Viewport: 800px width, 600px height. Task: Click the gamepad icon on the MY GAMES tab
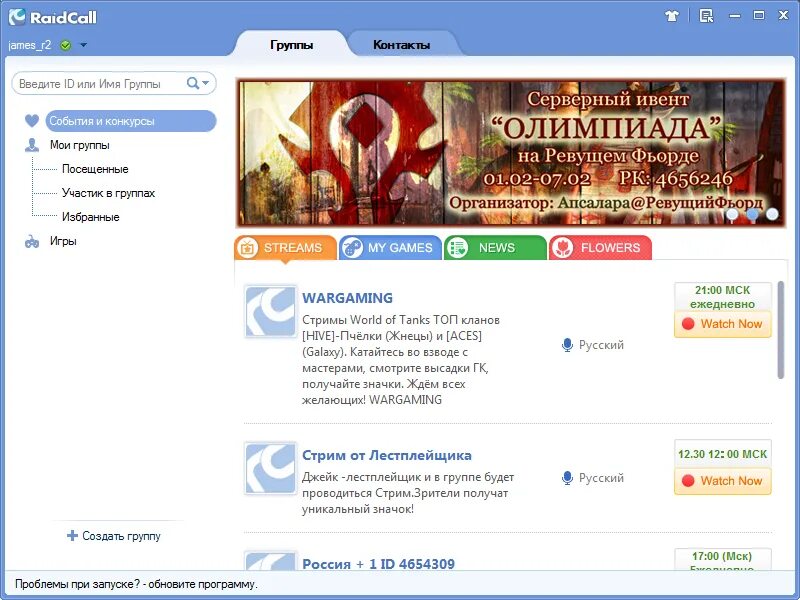352,246
